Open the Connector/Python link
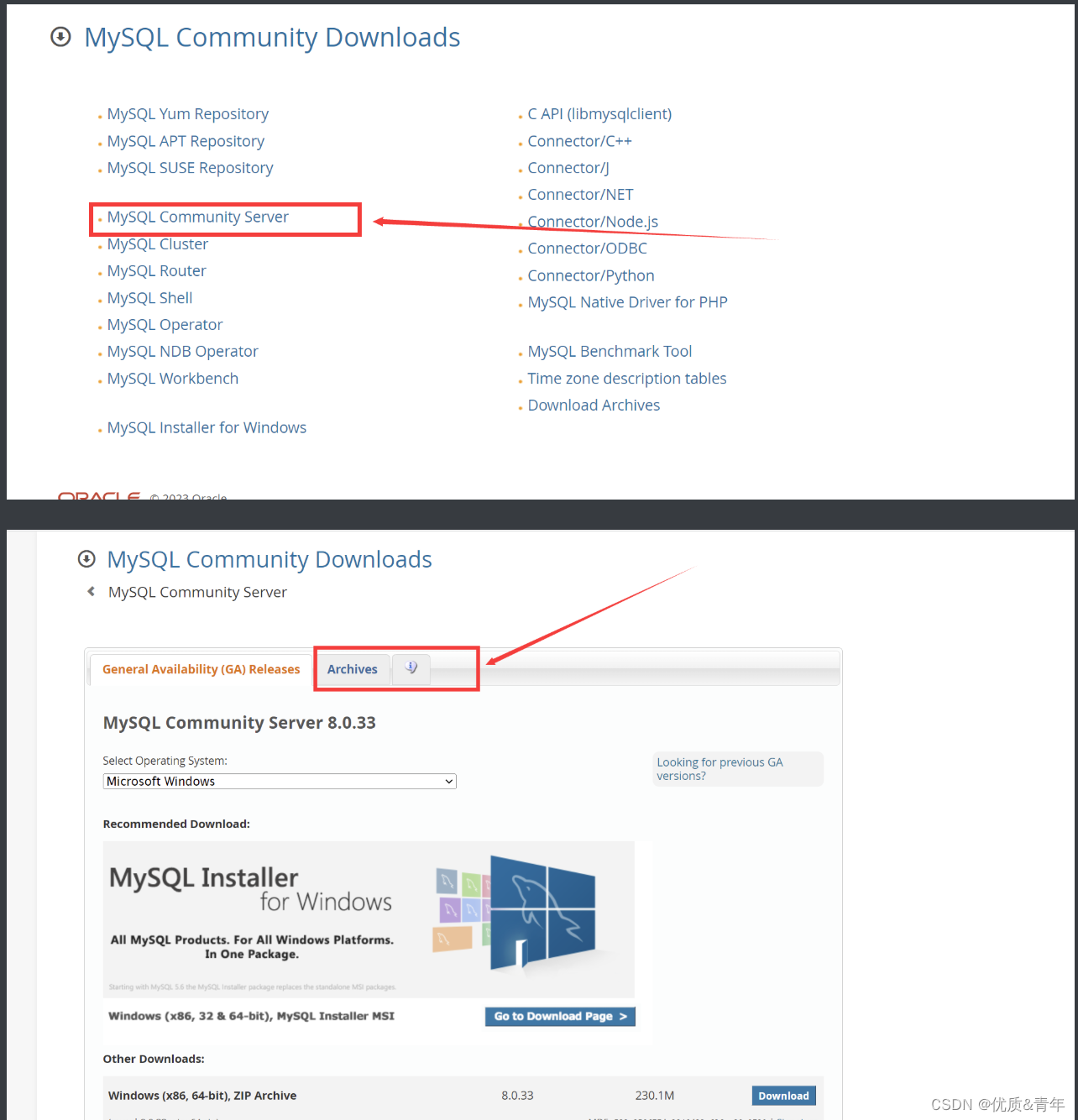Viewport: 1078px width, 1120px height. pyautogui.click(x=590, y=275)
